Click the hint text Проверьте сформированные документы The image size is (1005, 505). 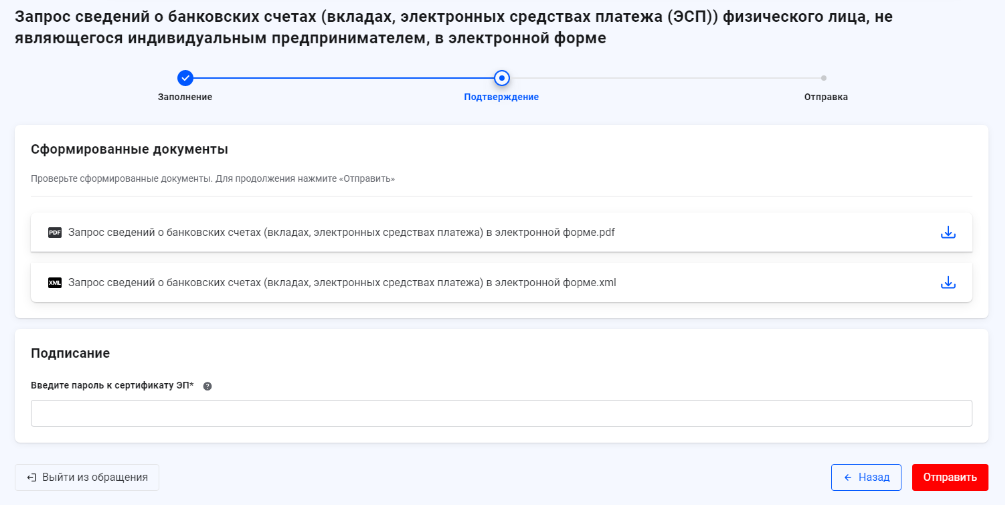pos(213,179)
